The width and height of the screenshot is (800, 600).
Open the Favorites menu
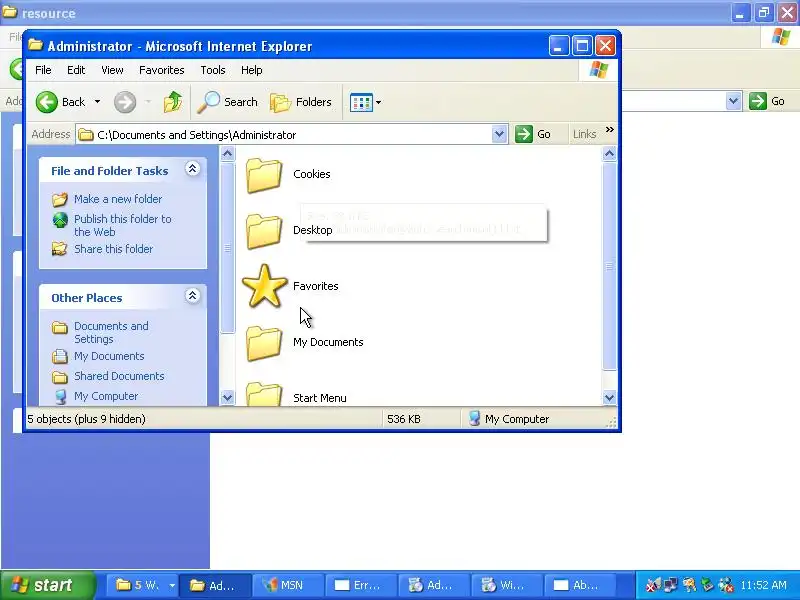(x=162, y=70)
